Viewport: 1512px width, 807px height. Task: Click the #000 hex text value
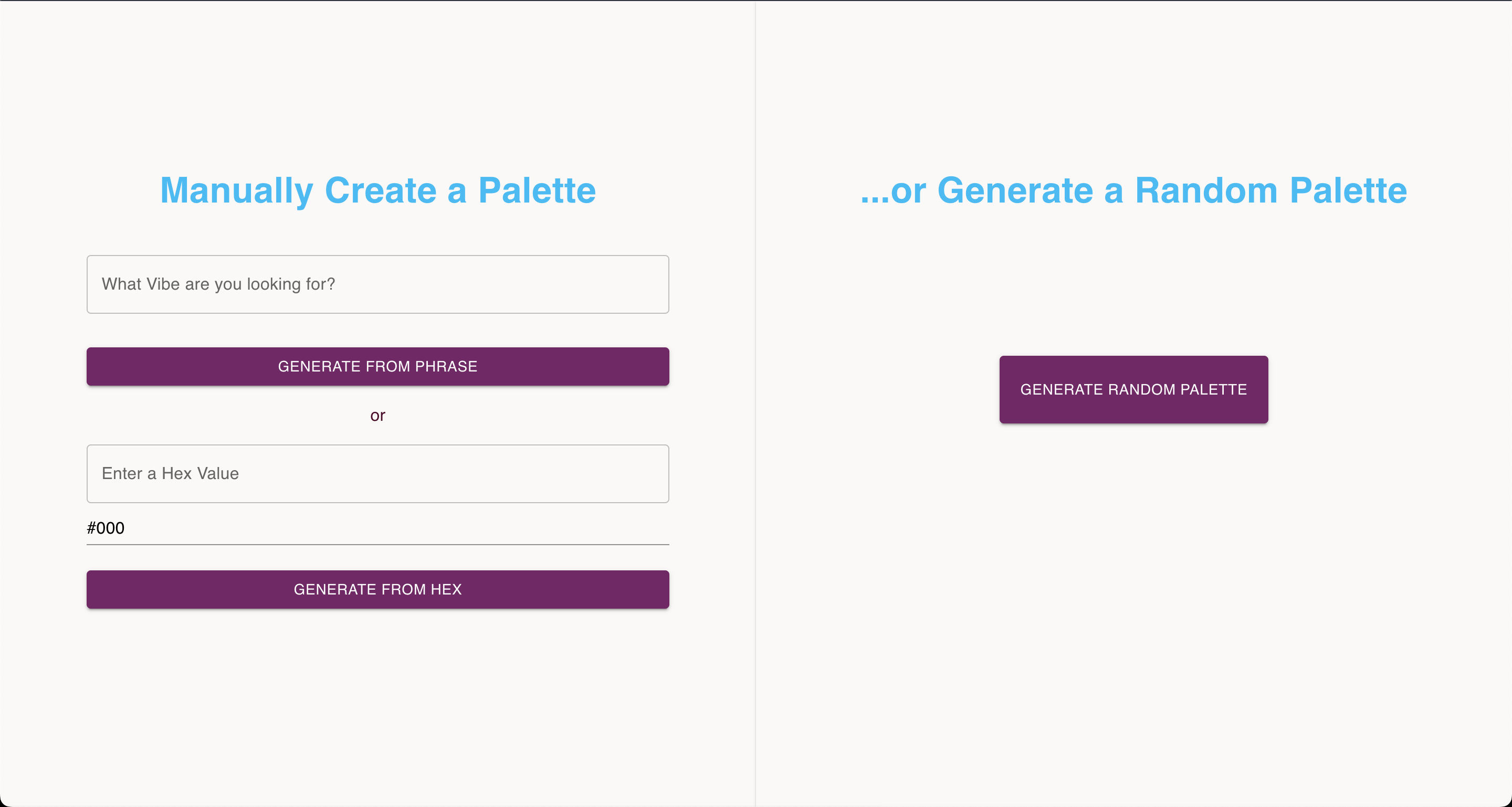click(x=106, y=528)
